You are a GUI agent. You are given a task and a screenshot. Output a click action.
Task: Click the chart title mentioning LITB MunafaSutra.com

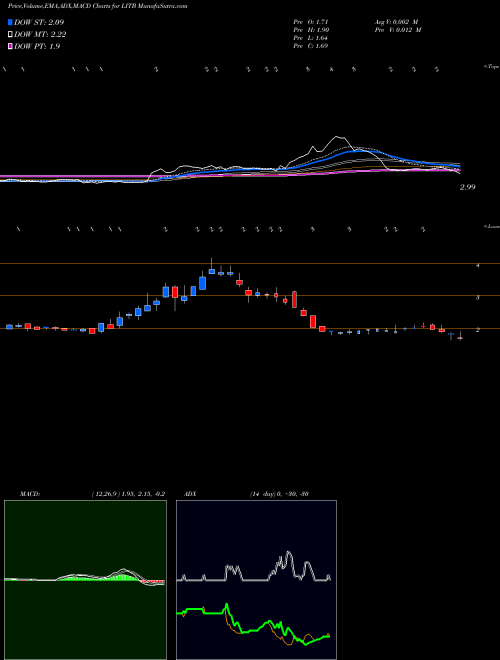97,6
